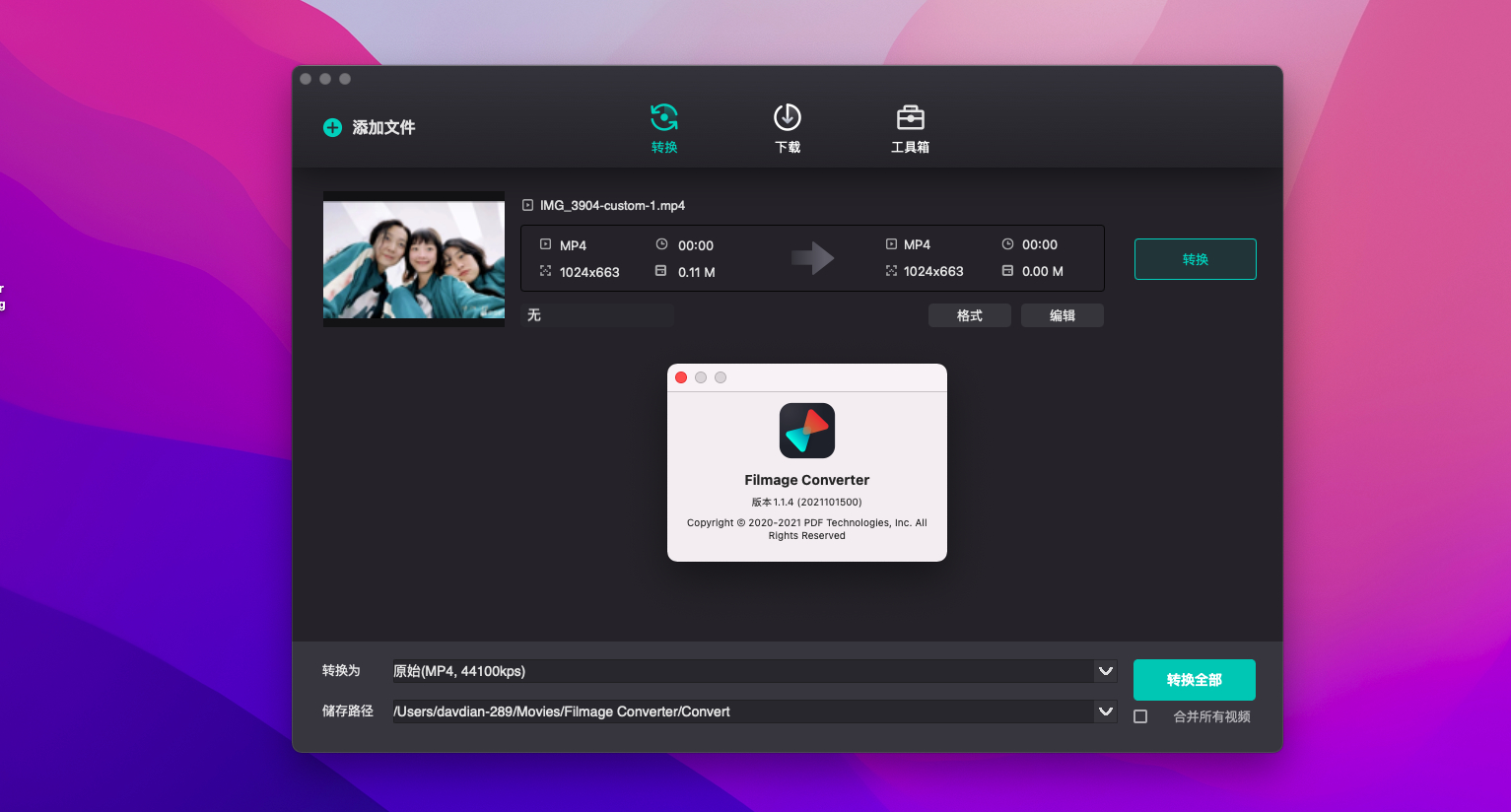Click the version text 版本 1.1.4

click(x=807, y=503)
